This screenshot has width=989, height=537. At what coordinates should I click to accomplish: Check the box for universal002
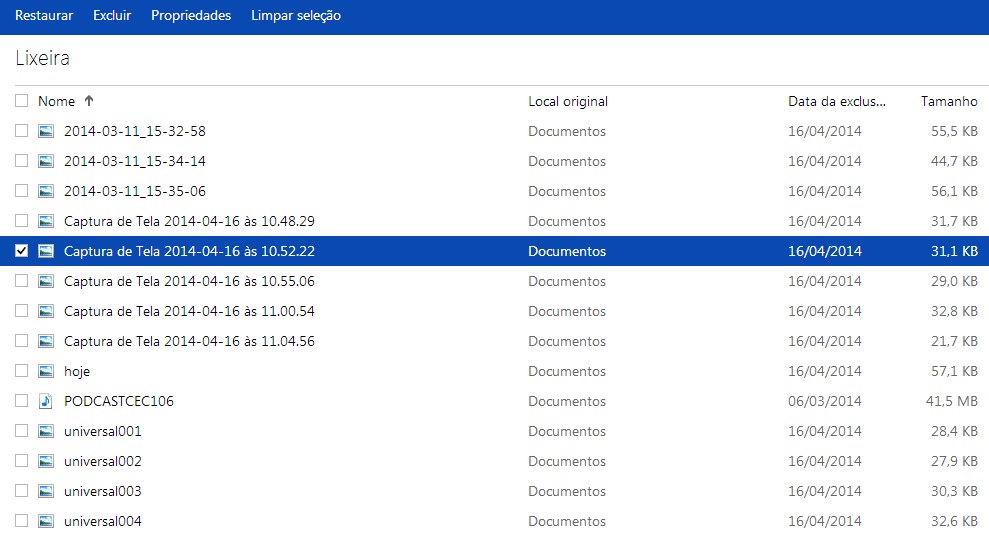coord(21,461)
